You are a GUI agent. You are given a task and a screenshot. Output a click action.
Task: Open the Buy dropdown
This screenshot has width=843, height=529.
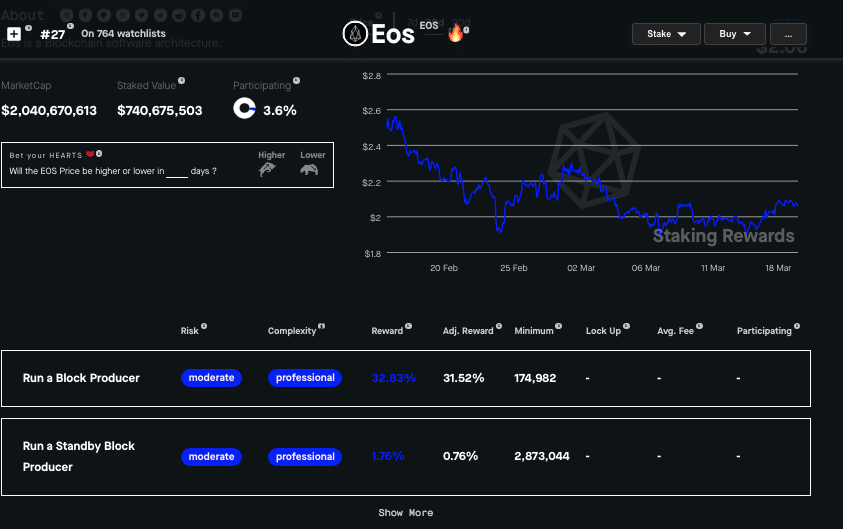[x=734, y=34]
